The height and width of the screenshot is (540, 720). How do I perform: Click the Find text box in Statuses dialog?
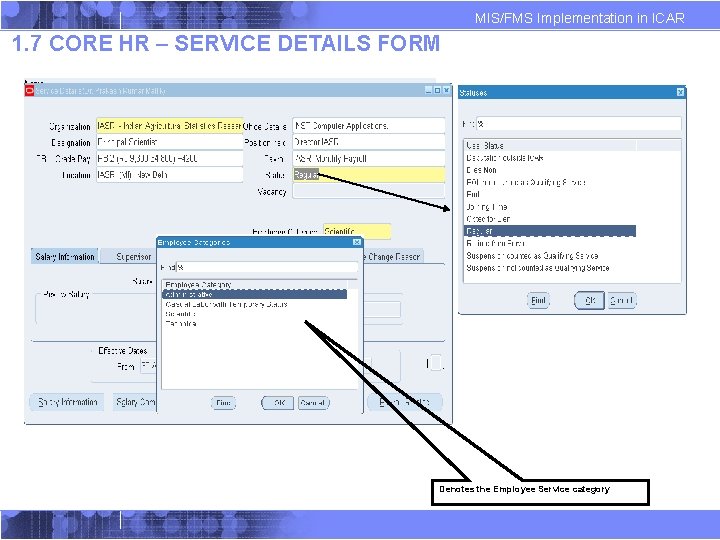579,124
